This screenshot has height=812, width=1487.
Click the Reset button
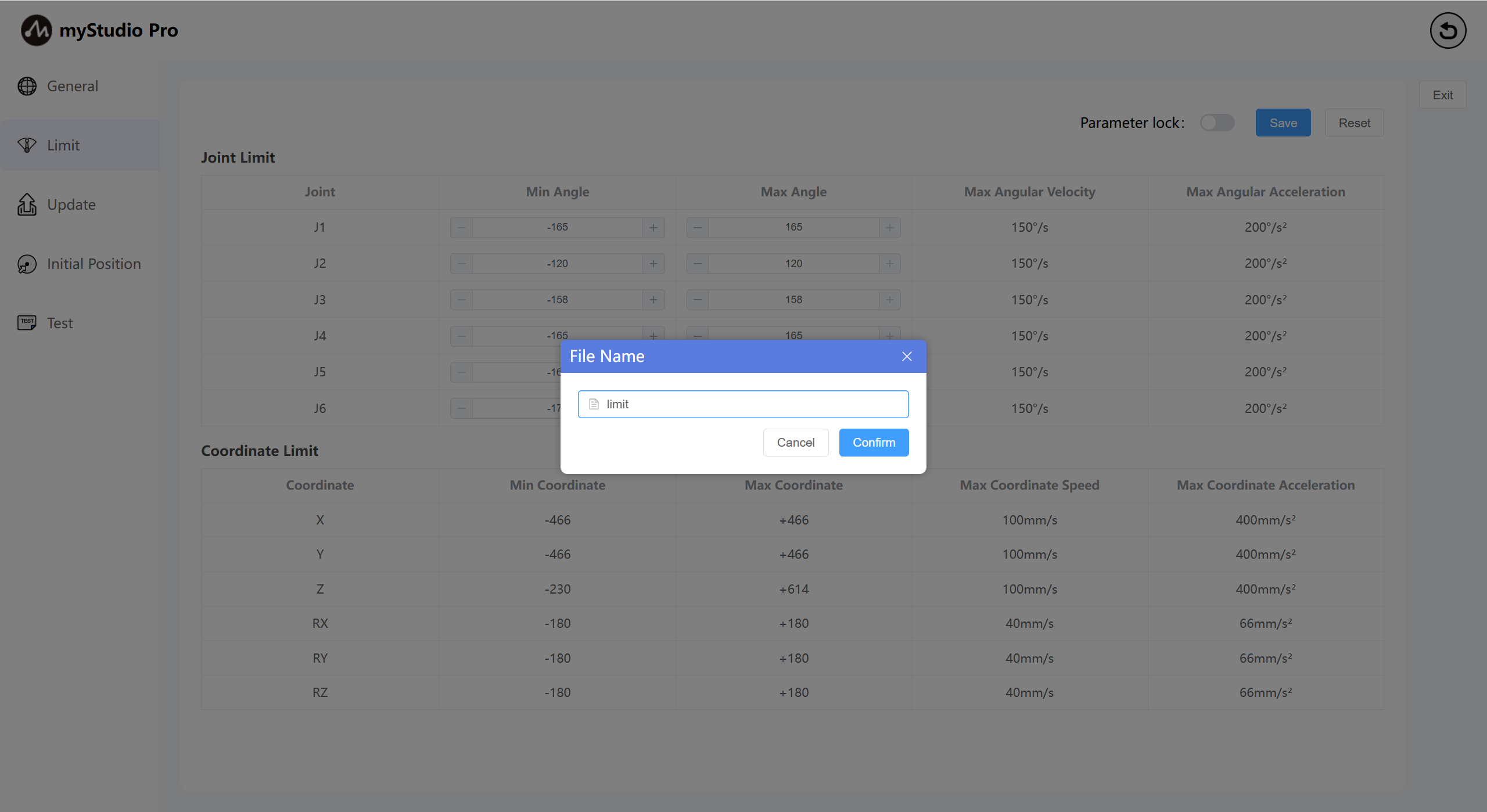point(1354,123)
